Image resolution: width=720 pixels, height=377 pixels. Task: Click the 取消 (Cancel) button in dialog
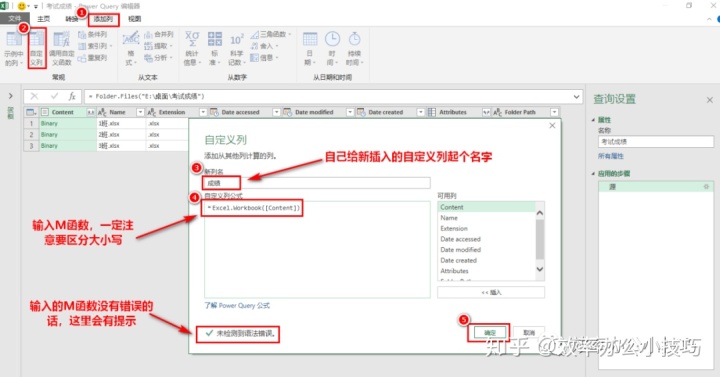[x=529, y=332]
